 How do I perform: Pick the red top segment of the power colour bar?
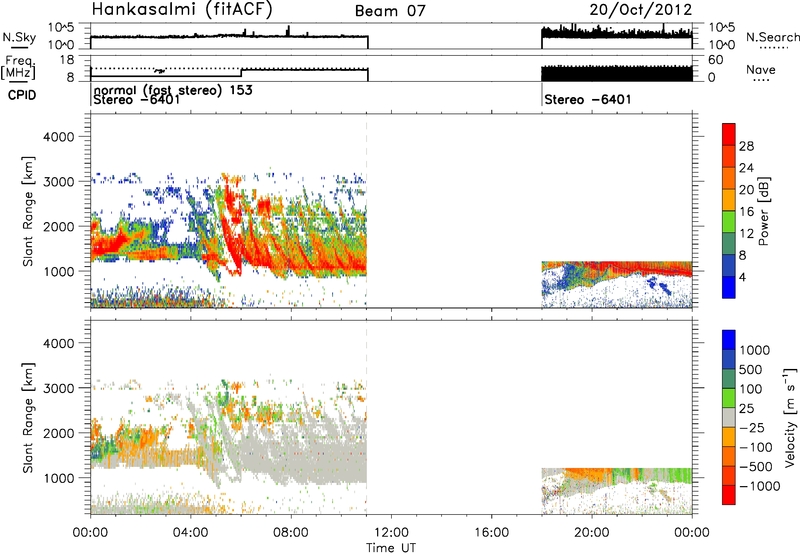[729, 135]
